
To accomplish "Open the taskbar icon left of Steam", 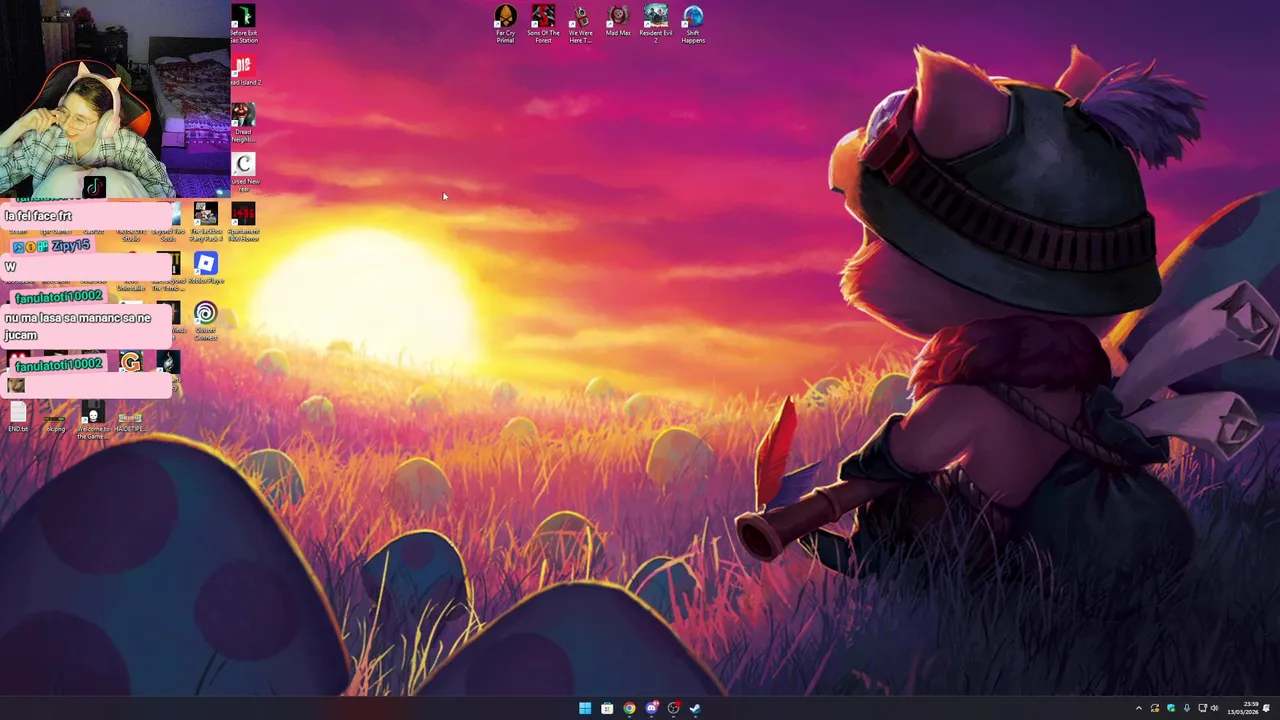I will pos(673,708).
